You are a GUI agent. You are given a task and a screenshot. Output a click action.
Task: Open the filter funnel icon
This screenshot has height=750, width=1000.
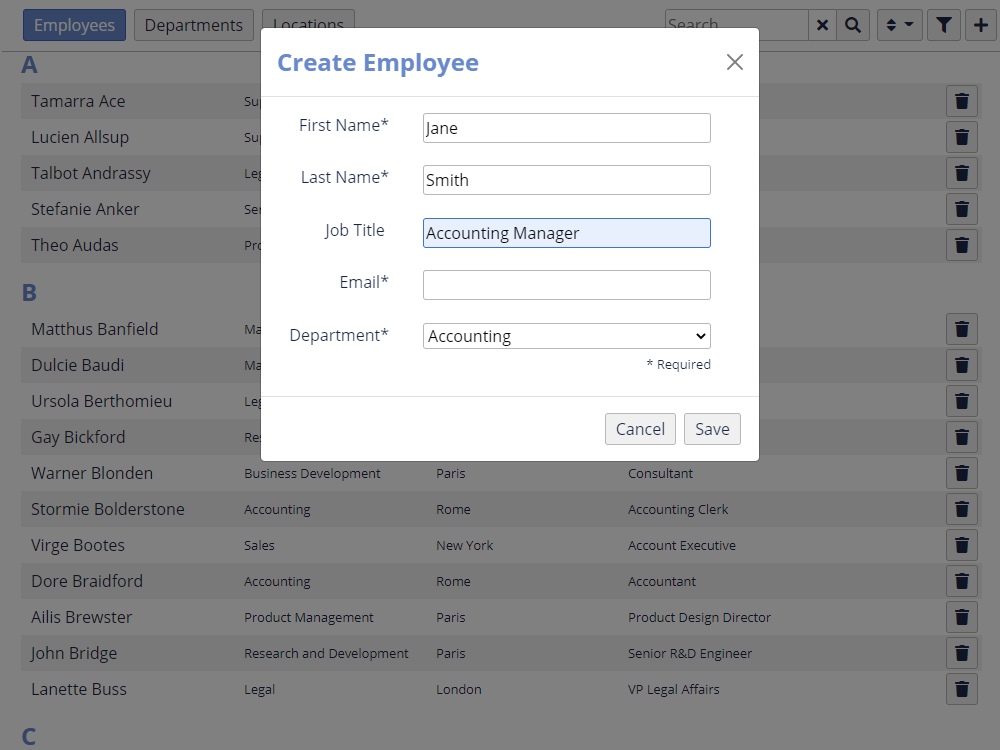point(943,25)
